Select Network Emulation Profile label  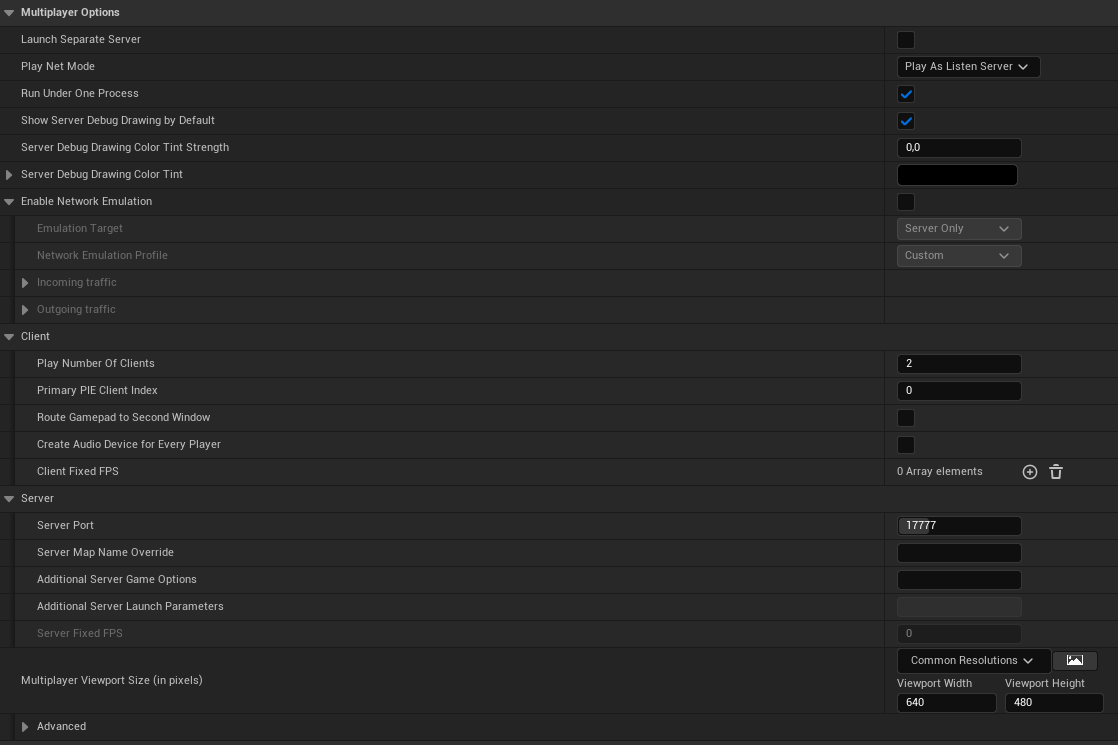[102, 255]
